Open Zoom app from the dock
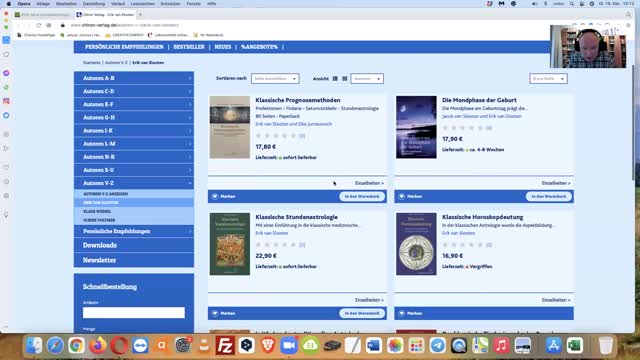This screenshot has width=640, height=360. pyautogui.click(x=289, y=345)
